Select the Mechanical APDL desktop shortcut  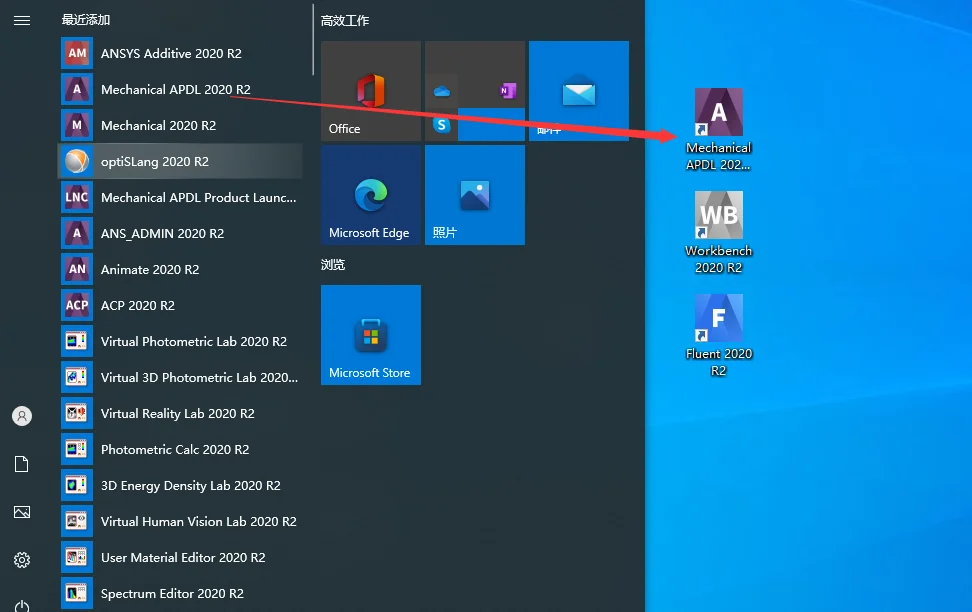pyautogui.click(x=718, y=130)
